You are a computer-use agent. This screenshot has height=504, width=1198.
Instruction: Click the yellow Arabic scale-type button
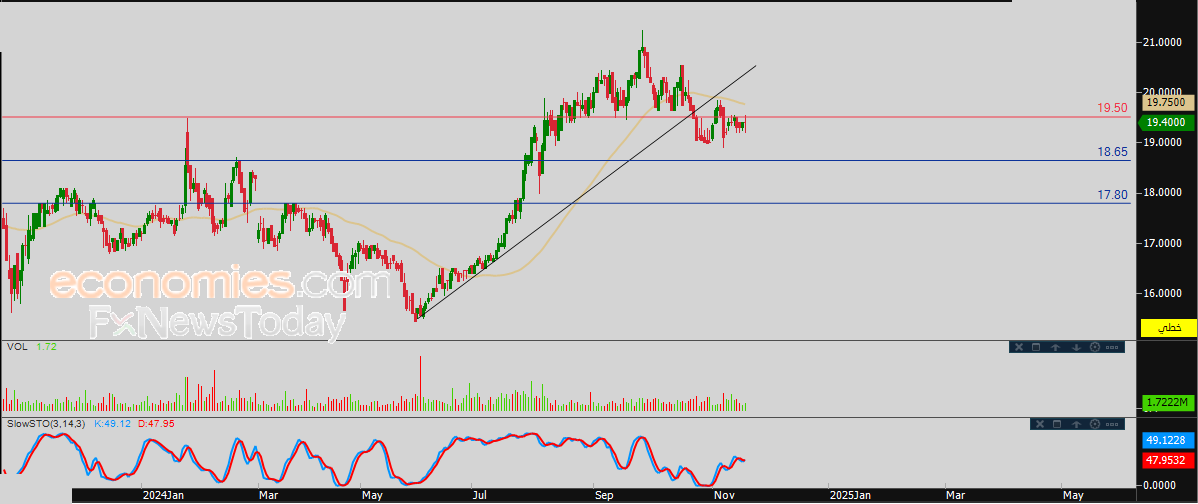tap(1168, 328)
